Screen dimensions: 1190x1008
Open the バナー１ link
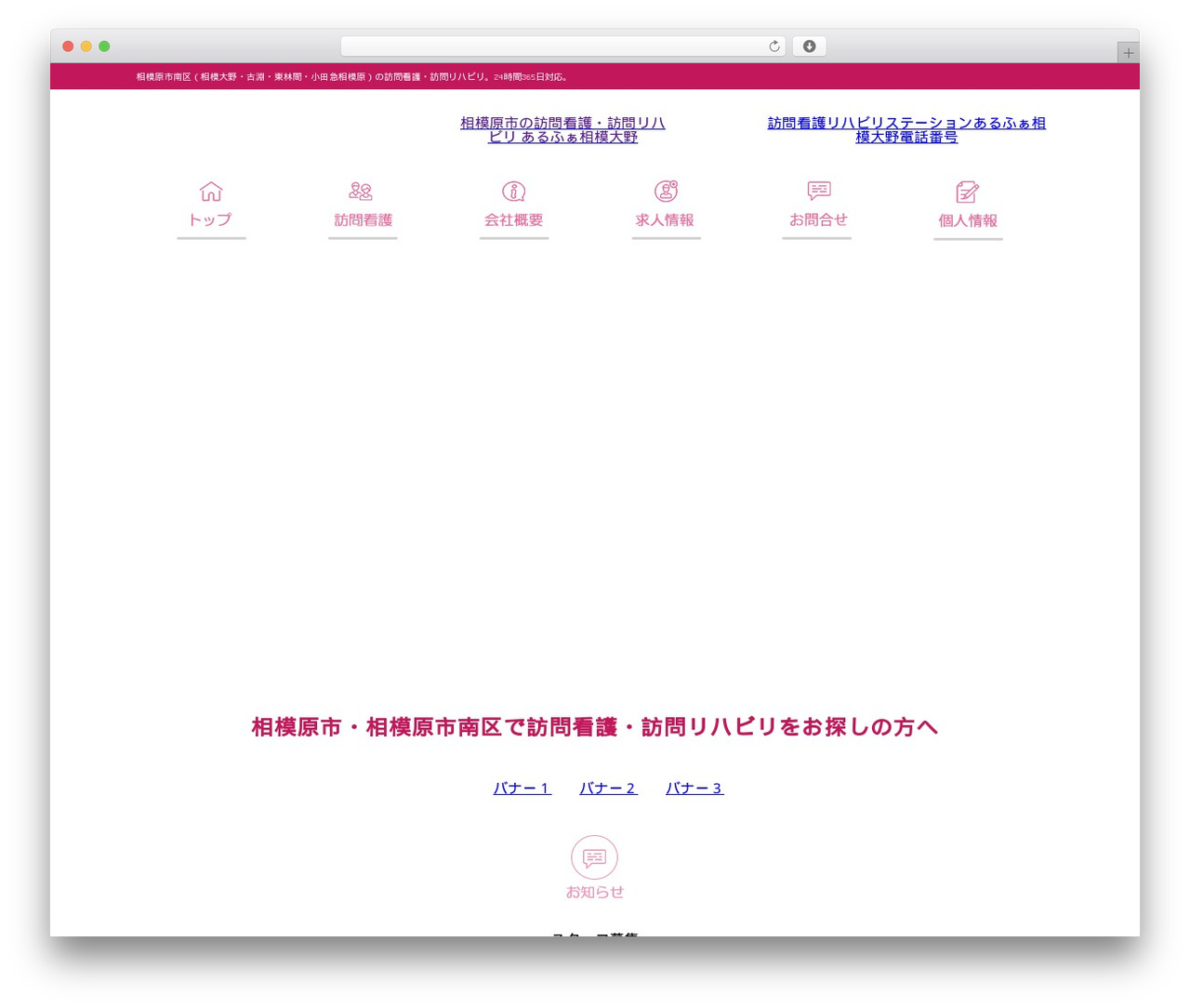point(522,789)
